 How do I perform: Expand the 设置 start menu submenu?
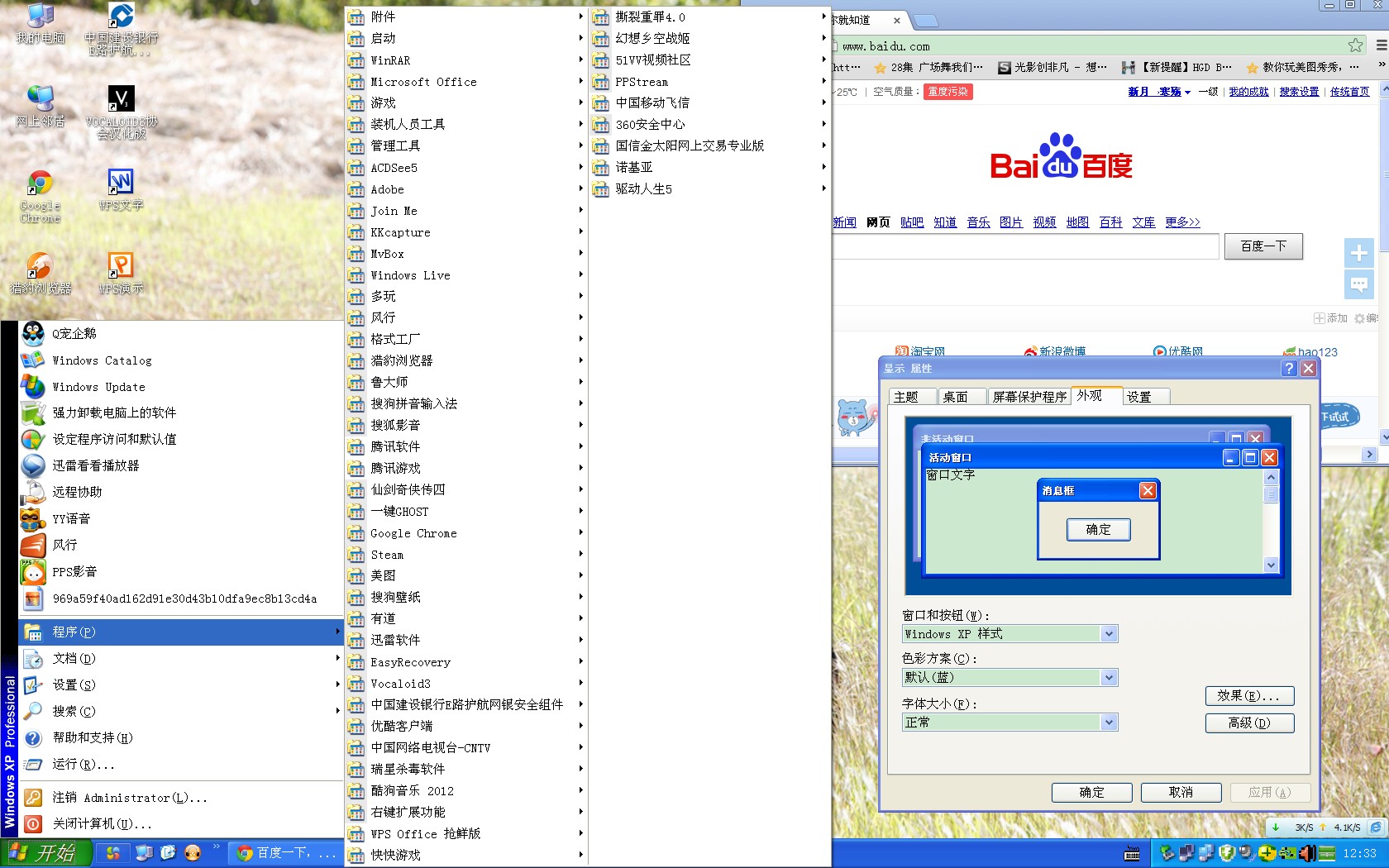pos(180,684)
